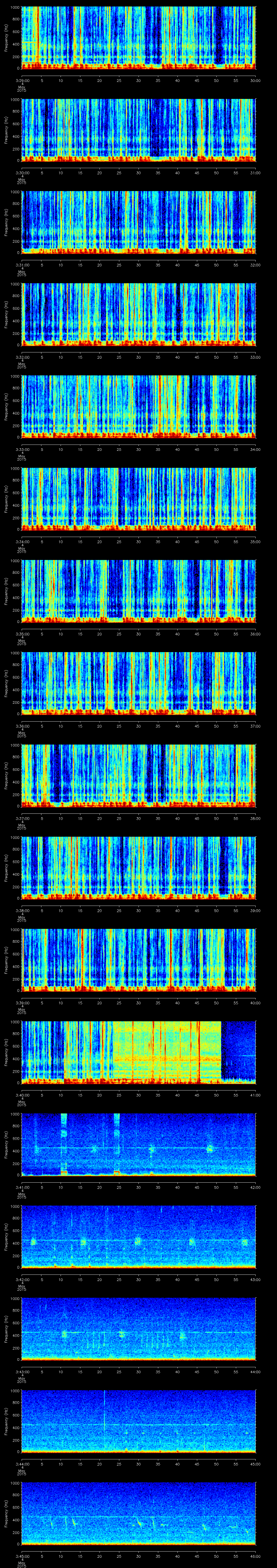Click the yellow broadband block in the 3:40:00 spectrogram
This screenshot has width=277, height=1568.
(167, 1052)
